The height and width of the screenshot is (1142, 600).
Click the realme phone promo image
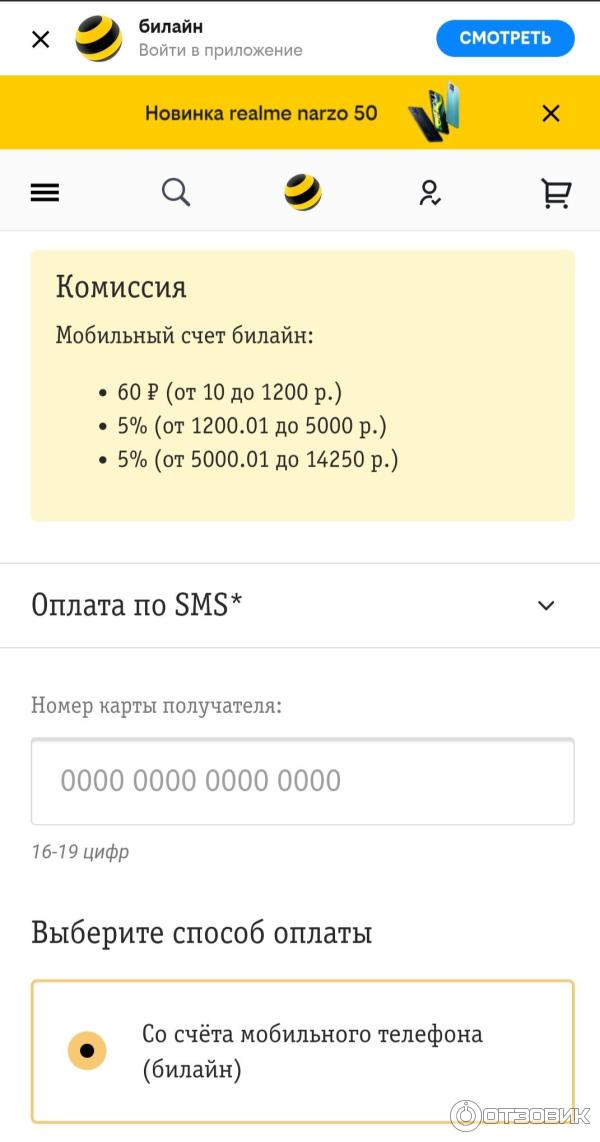(435, 112)
